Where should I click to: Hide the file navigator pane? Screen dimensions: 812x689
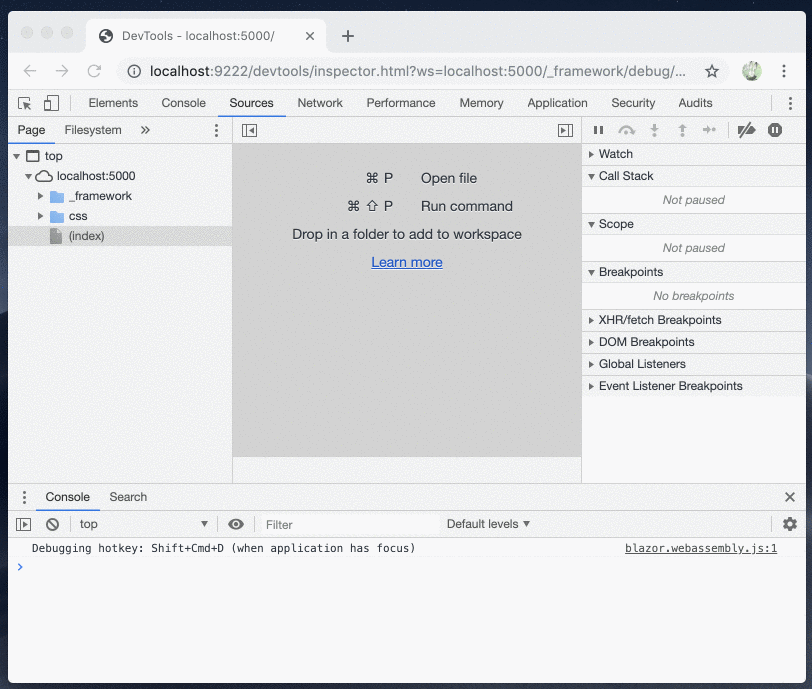[250, 130]
